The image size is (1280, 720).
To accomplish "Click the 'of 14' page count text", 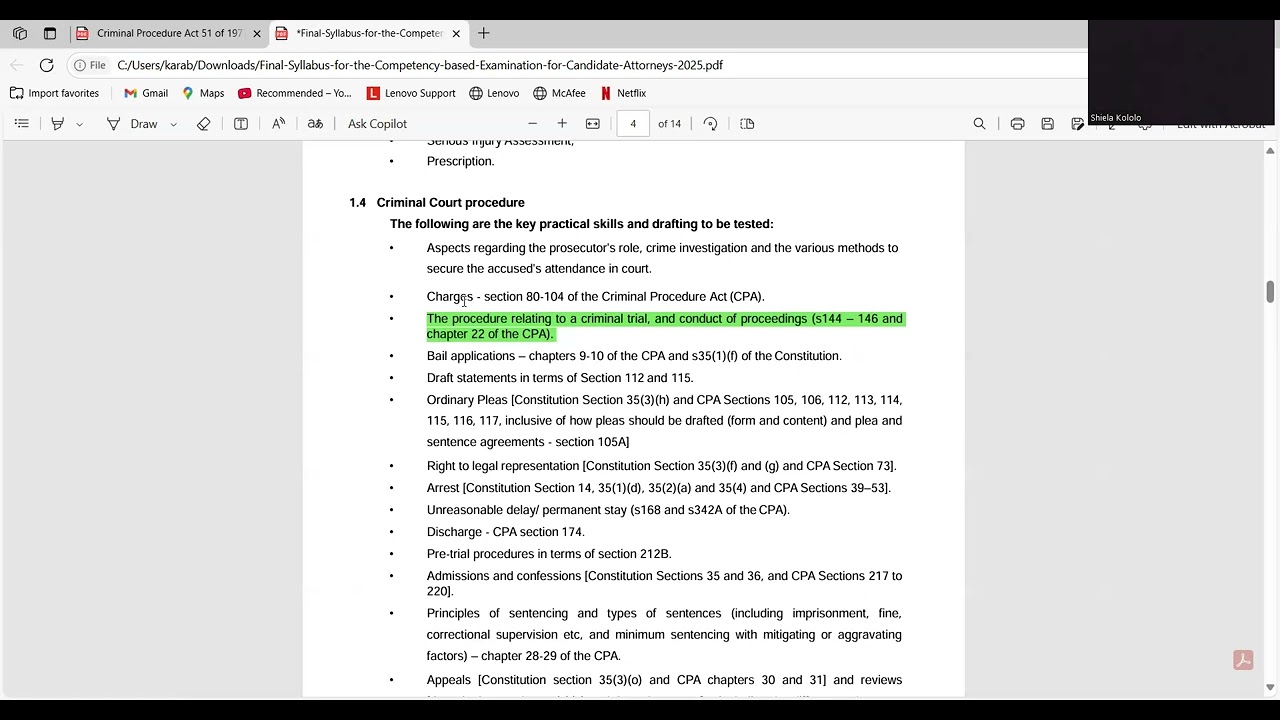I will tap(670, 124).
